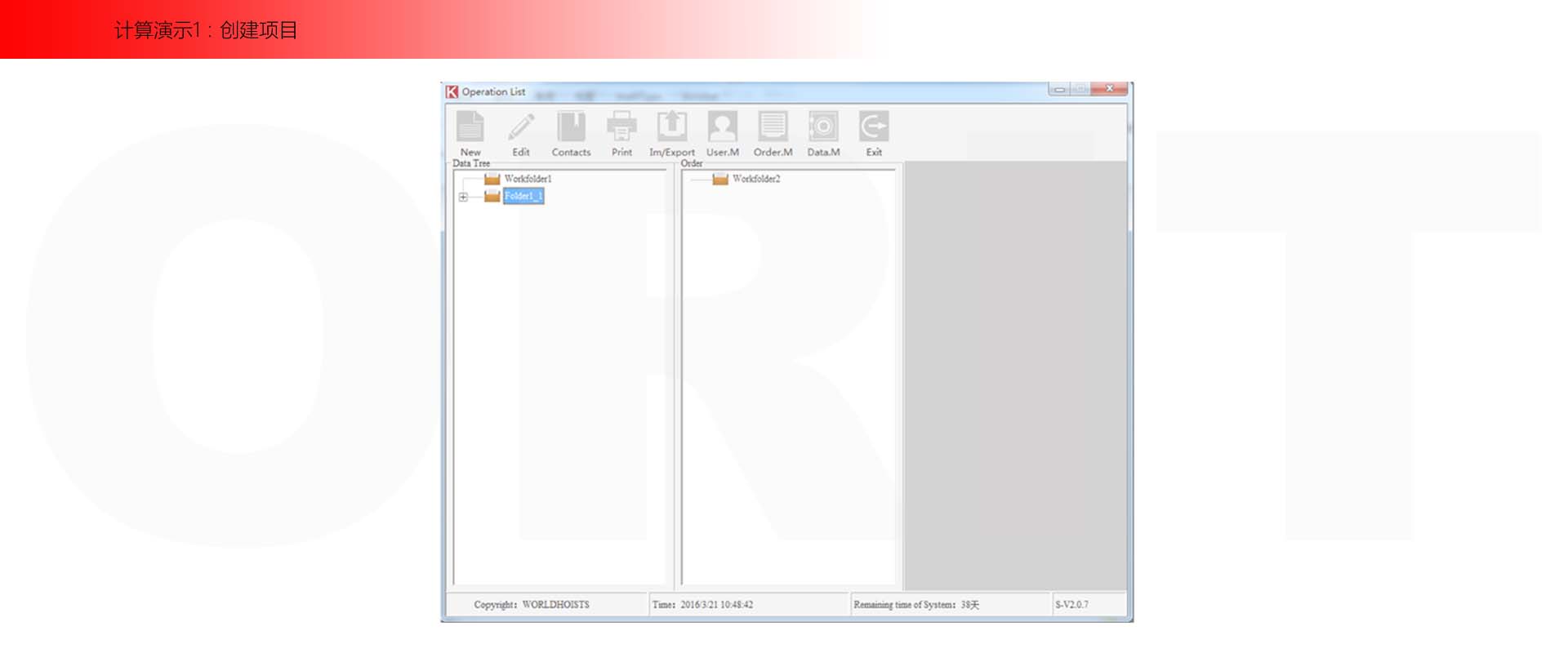The height and width of the screenshot is (653, 1568).
Task: Open User.M user management
Action: tap(723, 128)
